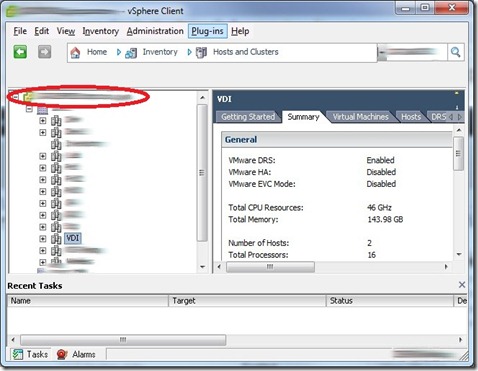Viewport: 478px width, 371px height.
Task: Click the VMware DRS Enabled value
Action: [380, 160]
